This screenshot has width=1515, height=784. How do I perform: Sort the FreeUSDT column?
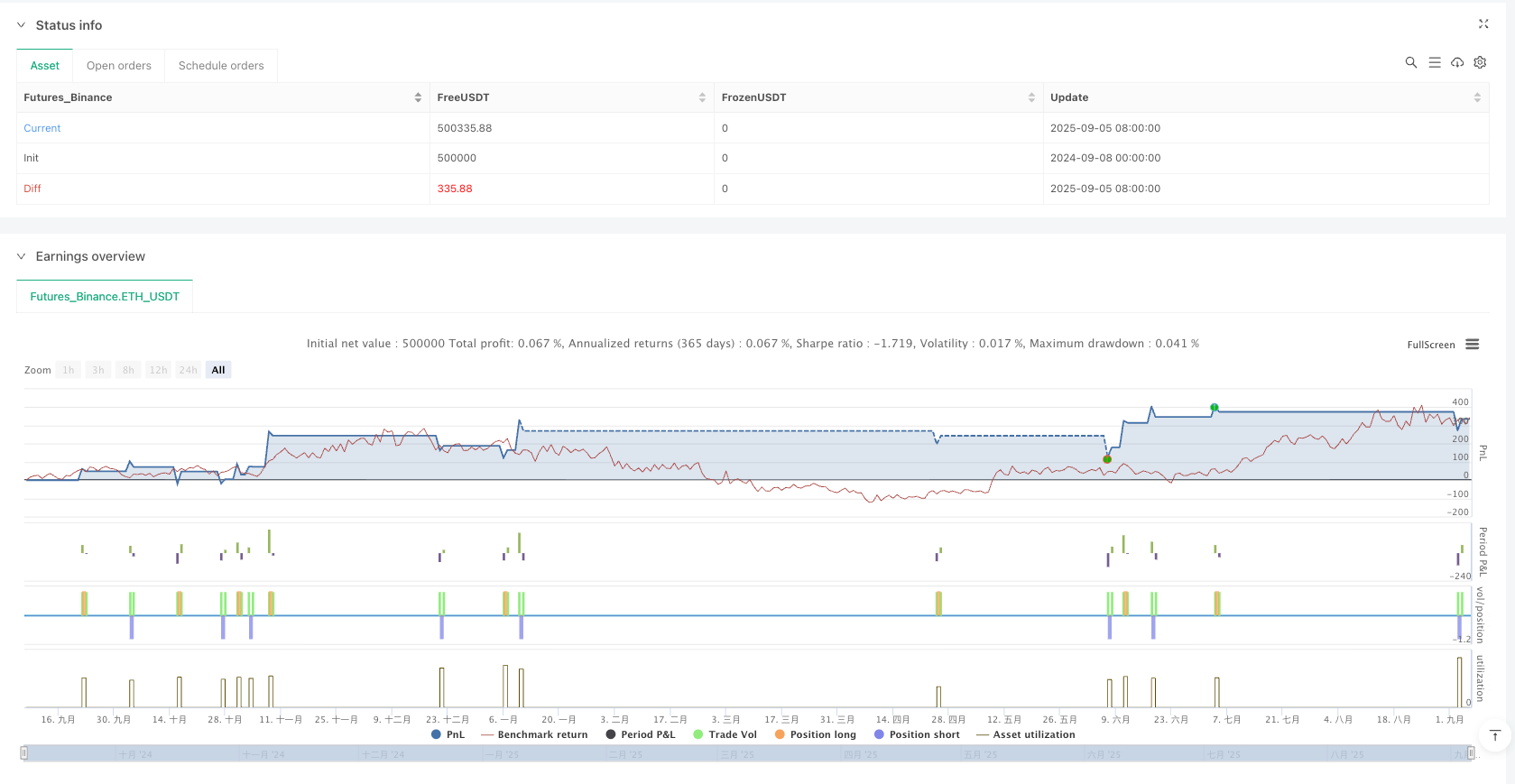(702, 97)
